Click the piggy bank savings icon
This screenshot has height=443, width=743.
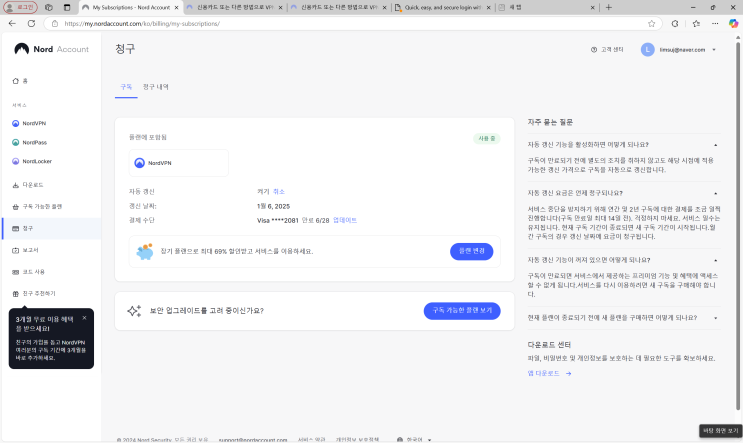(145, 252)
